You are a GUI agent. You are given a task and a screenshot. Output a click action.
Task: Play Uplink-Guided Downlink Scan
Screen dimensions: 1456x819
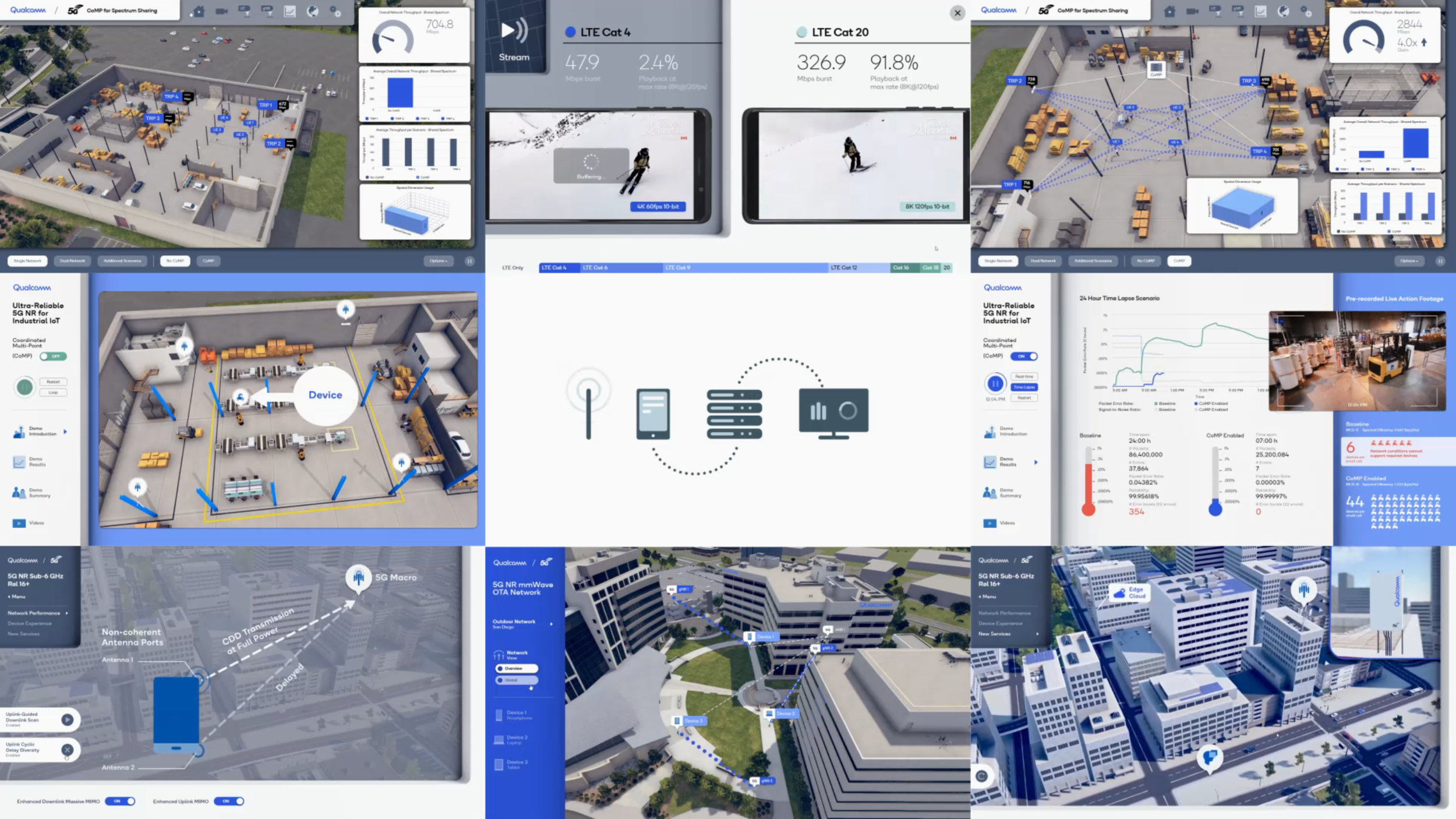[x=68, y=720]
